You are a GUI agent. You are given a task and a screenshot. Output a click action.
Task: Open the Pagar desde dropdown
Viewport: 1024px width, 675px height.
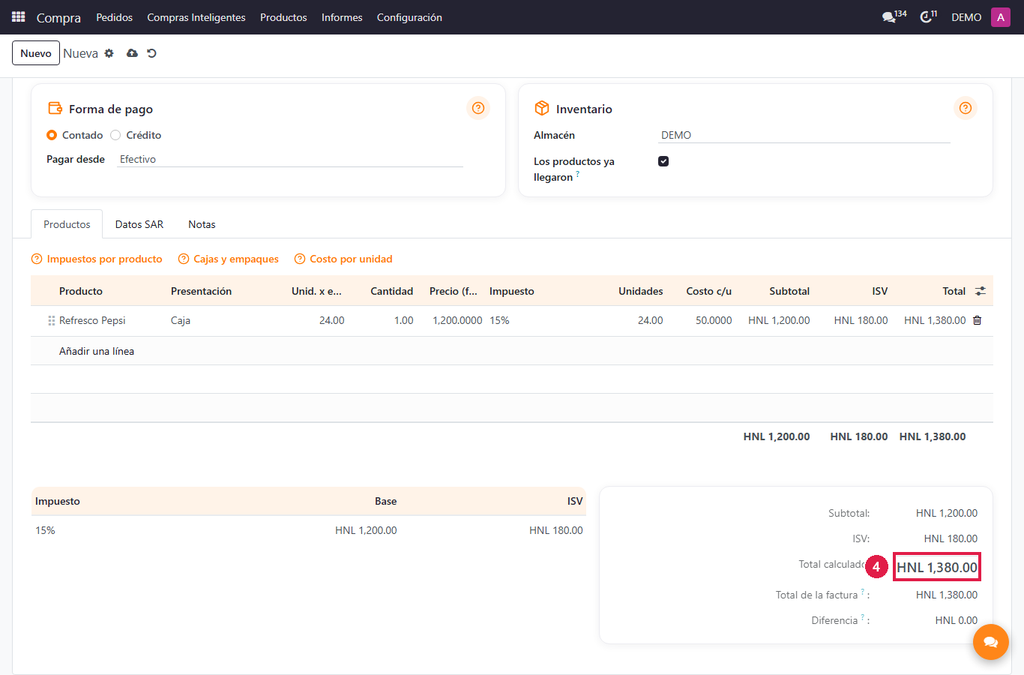click(290, 159)
